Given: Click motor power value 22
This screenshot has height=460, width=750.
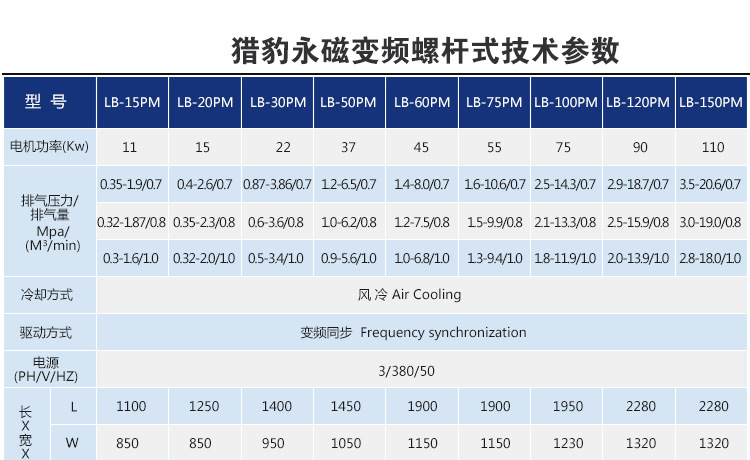Looking at the screenshot, I should point(283,147).
